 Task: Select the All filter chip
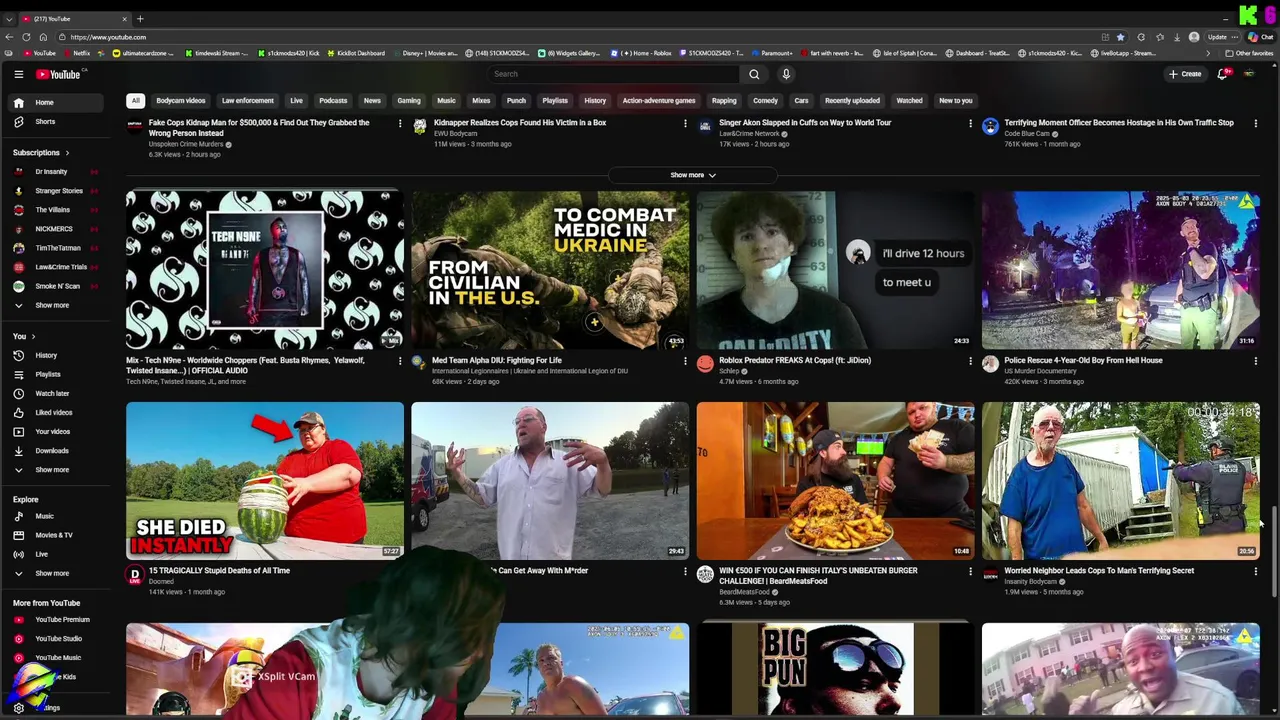click(135, 100)
